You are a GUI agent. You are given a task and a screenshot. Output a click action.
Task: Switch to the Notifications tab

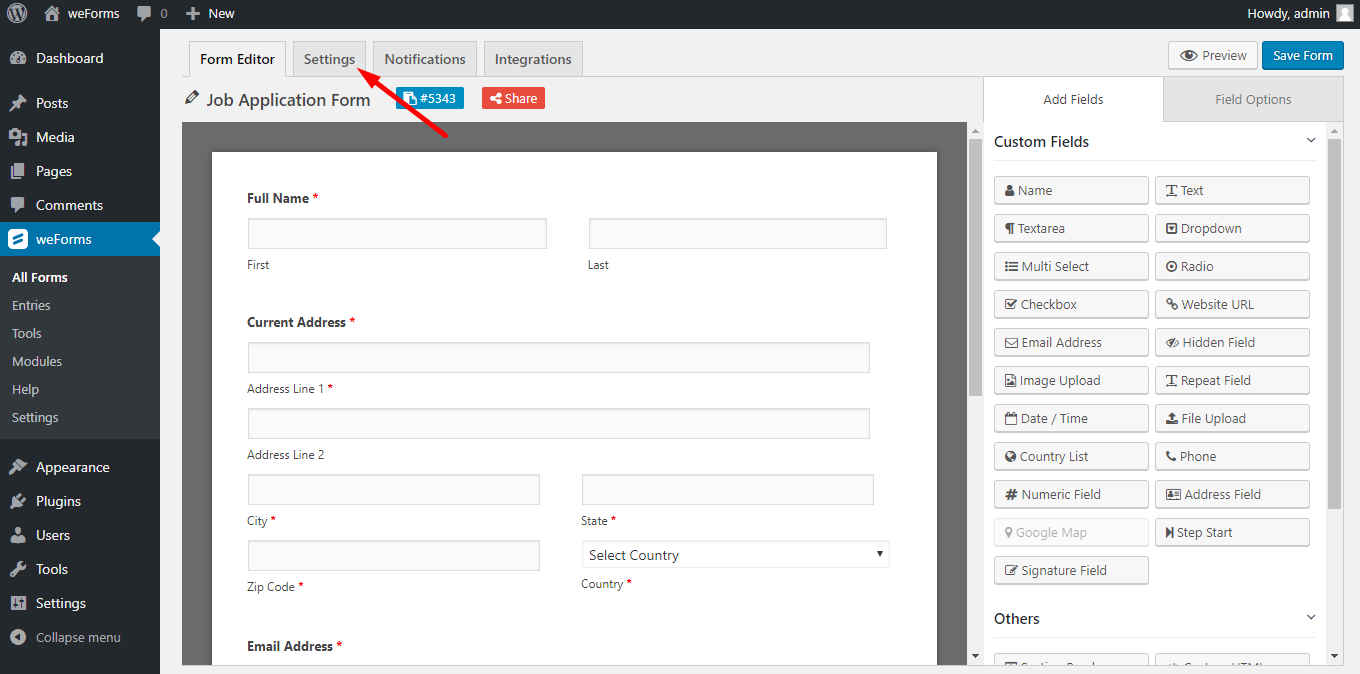point(424,58)
